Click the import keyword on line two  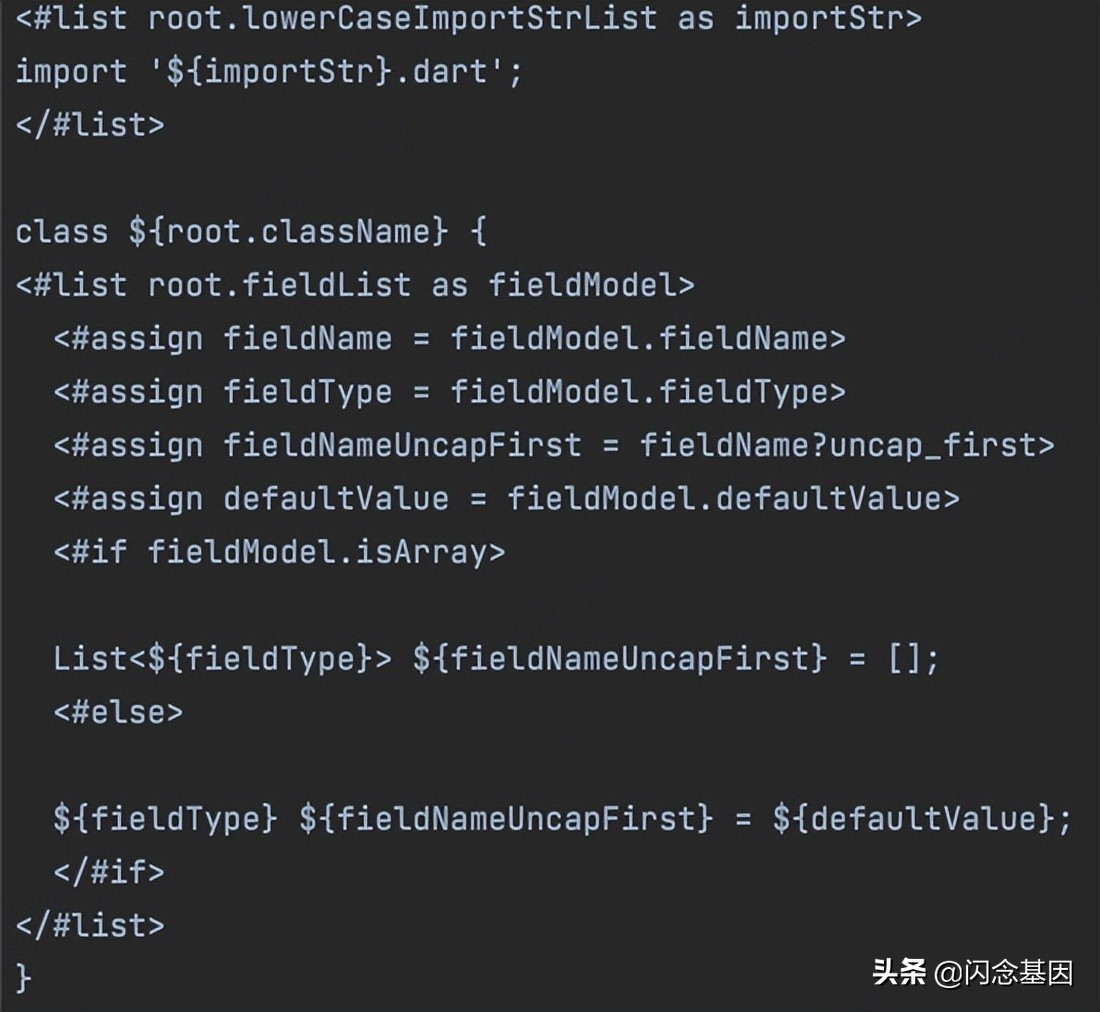[71, 72]
